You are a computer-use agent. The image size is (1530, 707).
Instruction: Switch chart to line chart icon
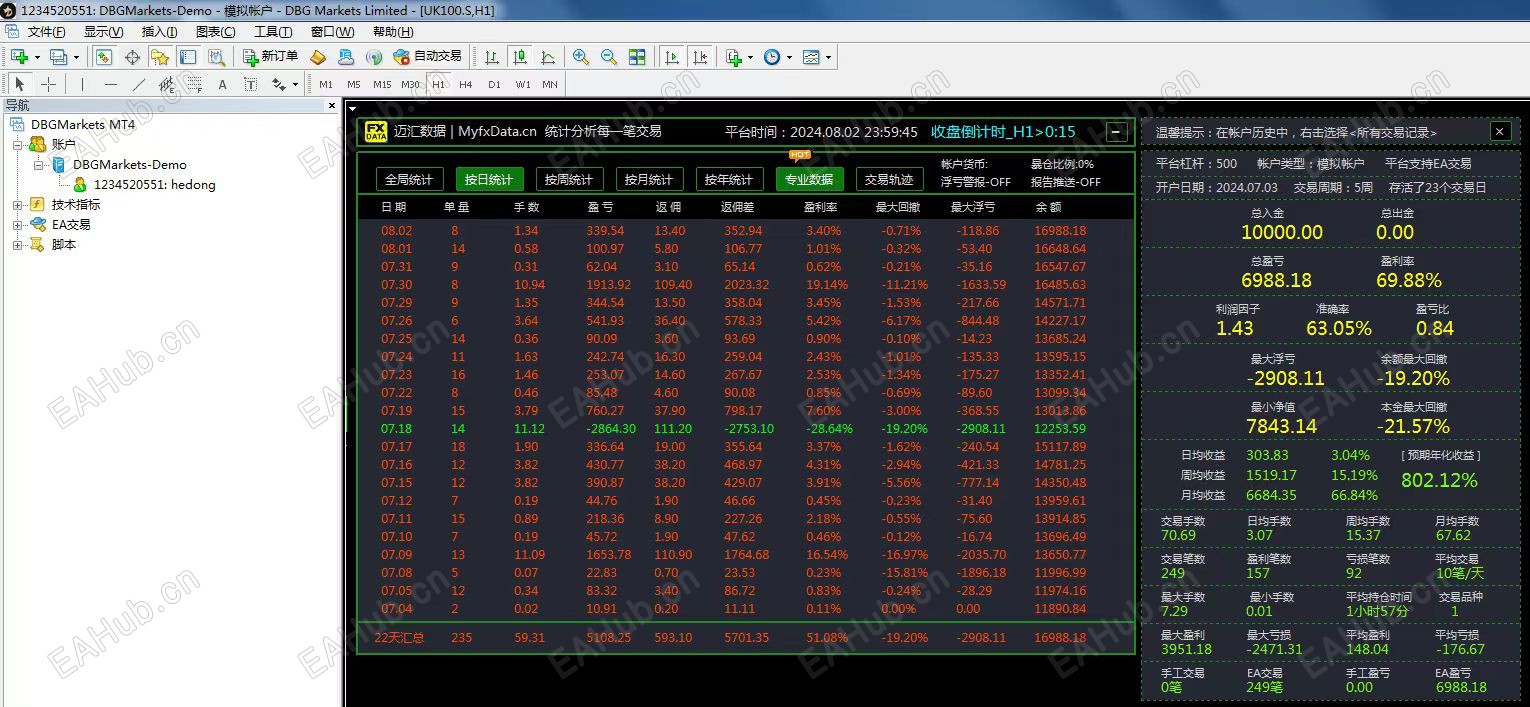(548, 57)
